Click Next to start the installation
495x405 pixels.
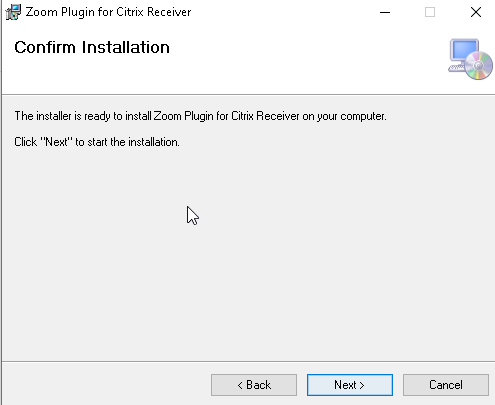point(350,385)
